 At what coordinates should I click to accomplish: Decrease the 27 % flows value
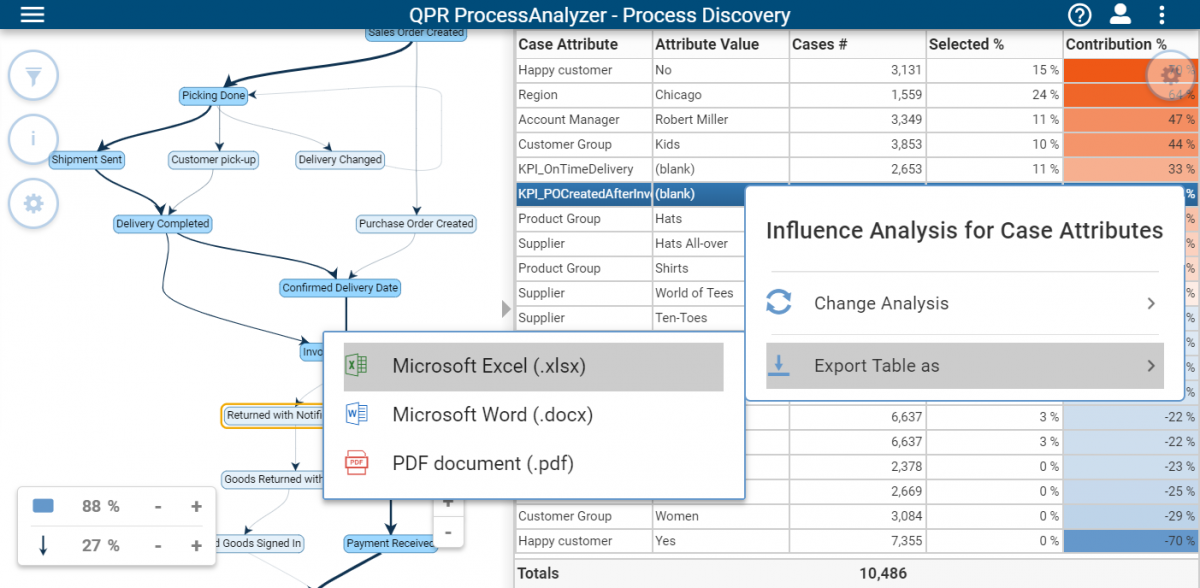coord(158,545)
